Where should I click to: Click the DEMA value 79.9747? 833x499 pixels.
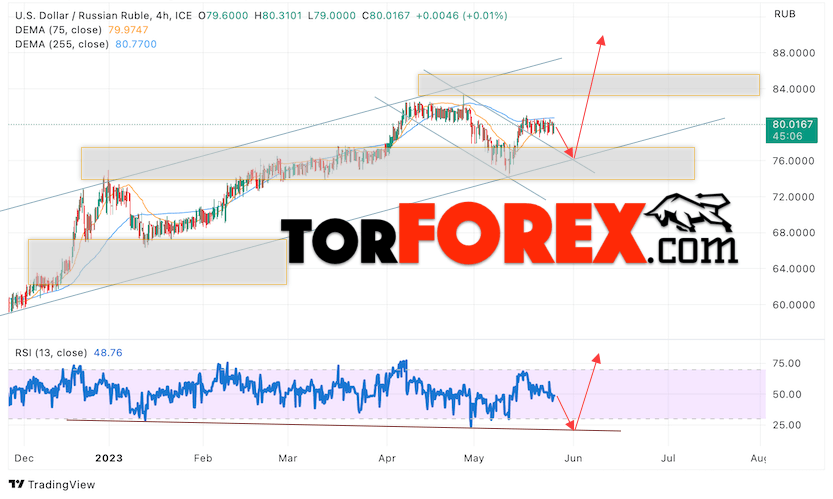coord(128,30)
